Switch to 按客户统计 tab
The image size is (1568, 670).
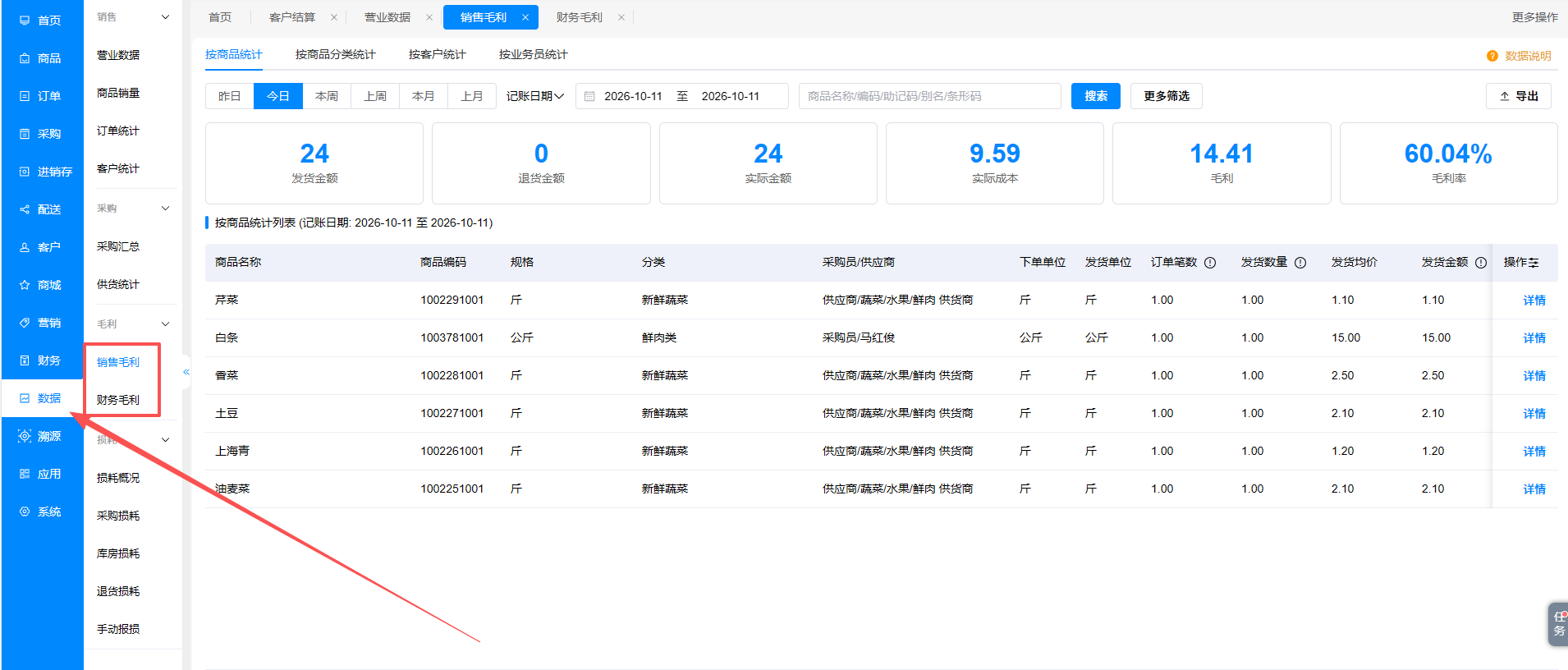point(437,54)
